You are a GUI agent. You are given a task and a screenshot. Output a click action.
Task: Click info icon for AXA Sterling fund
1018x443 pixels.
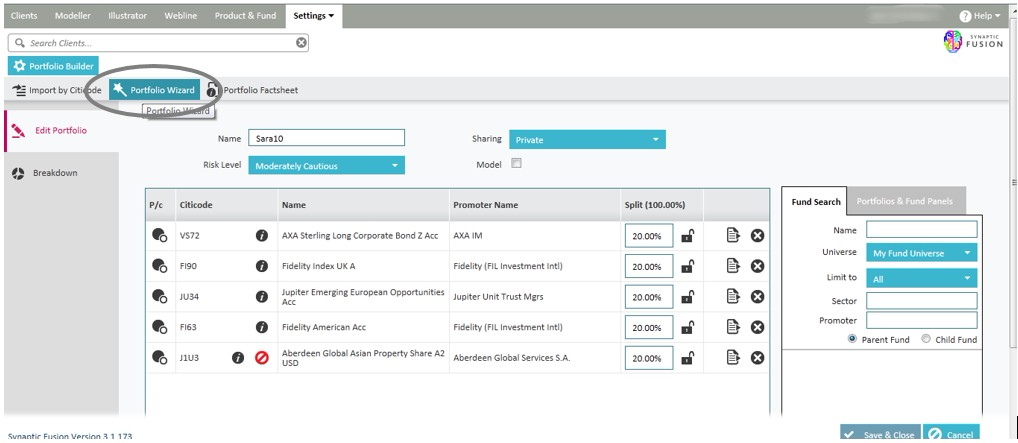pyautogui.click(x=262, y=236)
